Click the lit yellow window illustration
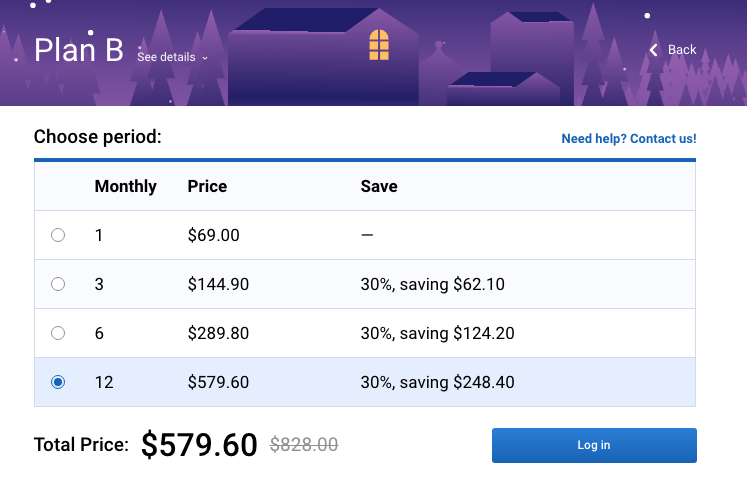Screen dimensions: 747x498 (379, 45)
